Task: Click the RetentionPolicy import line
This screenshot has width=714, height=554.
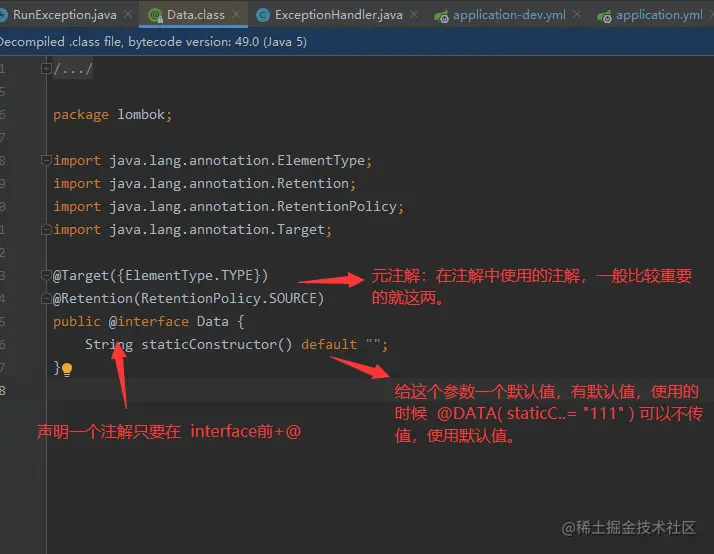Action: click(229, 207)
